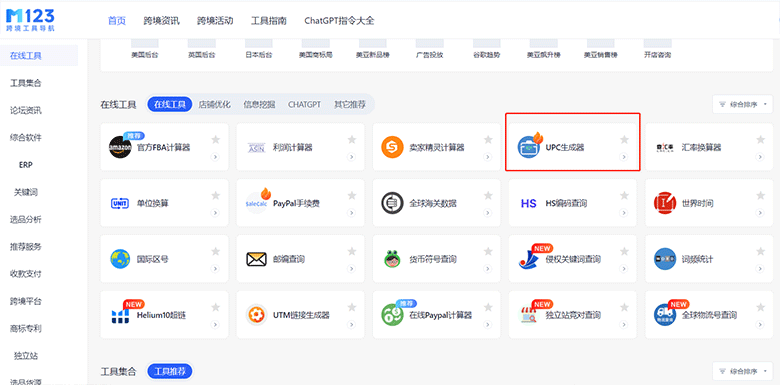This screenshot has width=780, height=385.
Task: Click the arrow button on 世界时间
Action: point(760,212)
